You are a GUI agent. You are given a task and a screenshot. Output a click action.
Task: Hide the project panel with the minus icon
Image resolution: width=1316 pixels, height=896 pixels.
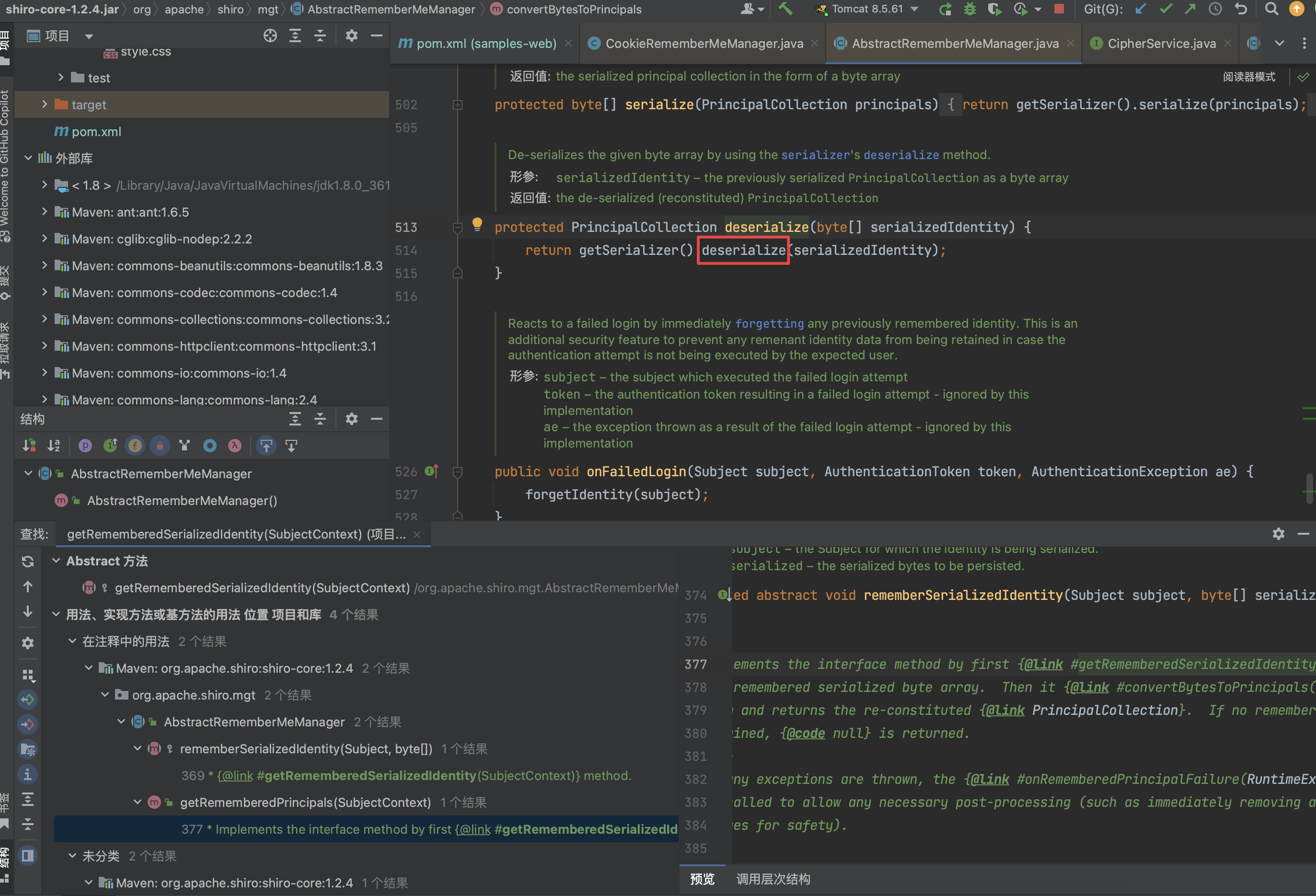pos(377,35)
